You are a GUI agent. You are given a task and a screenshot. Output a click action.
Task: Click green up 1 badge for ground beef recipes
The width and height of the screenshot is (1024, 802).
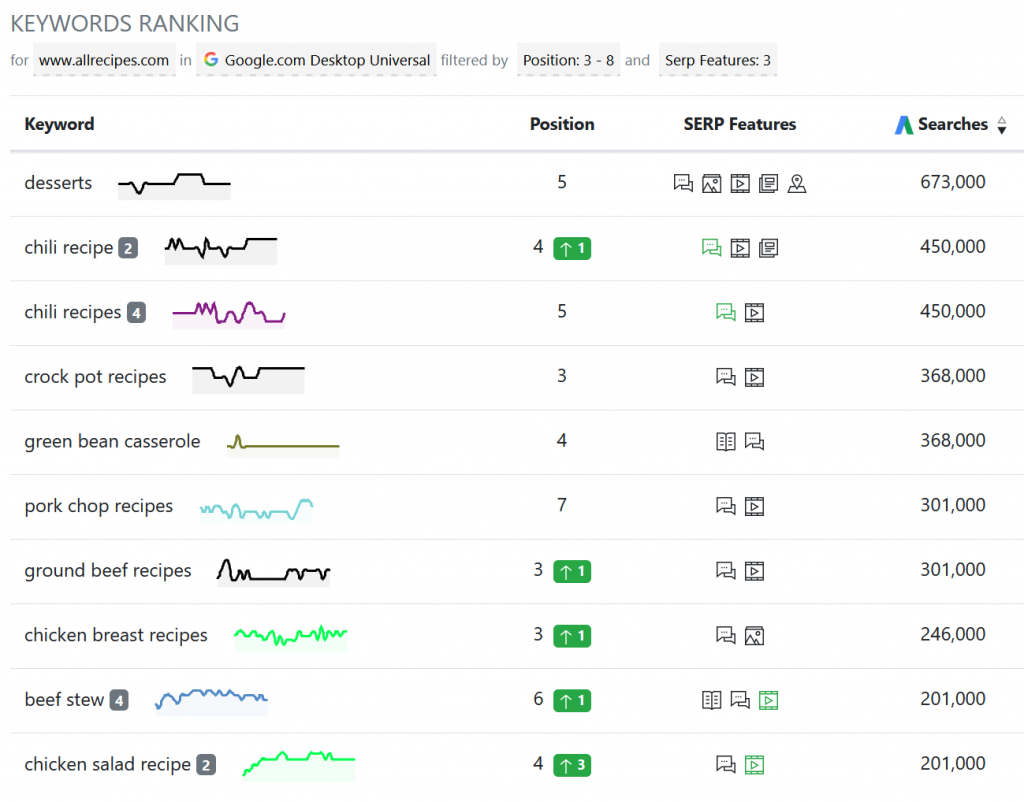pyautogui.click(x=572, y=571)
